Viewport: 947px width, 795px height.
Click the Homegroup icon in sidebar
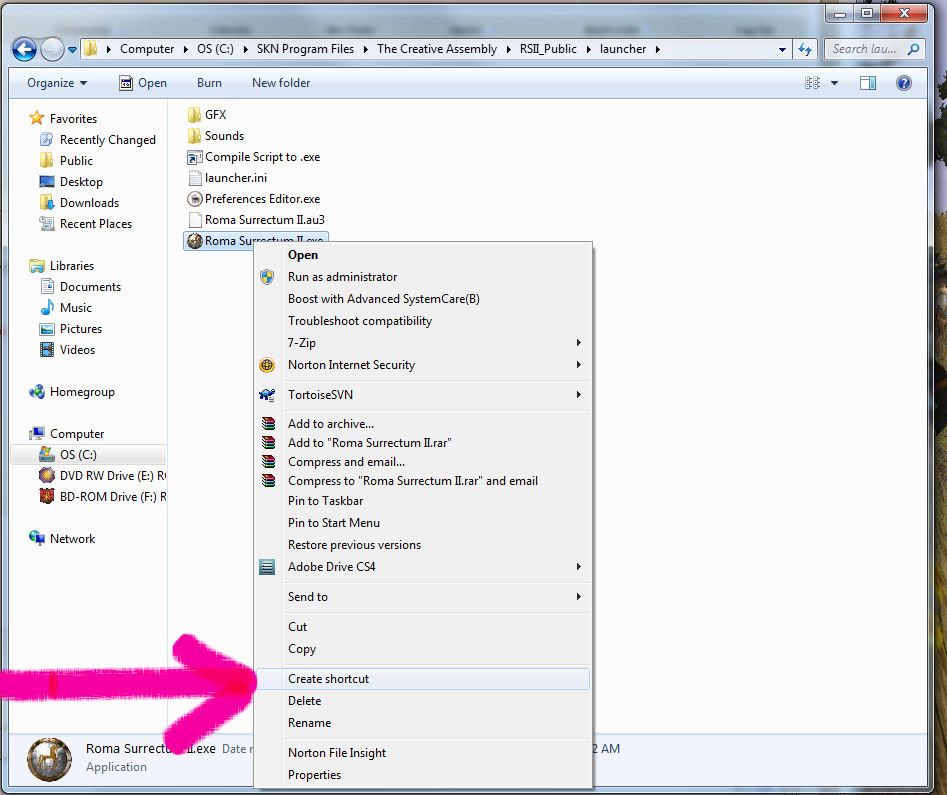pos(38,392)
